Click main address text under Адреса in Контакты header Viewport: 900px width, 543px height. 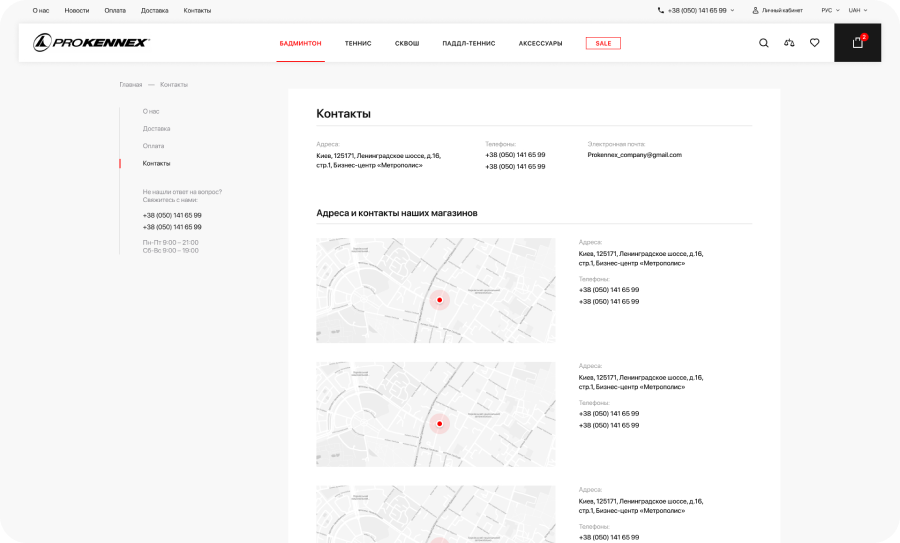tap(379, 161)
